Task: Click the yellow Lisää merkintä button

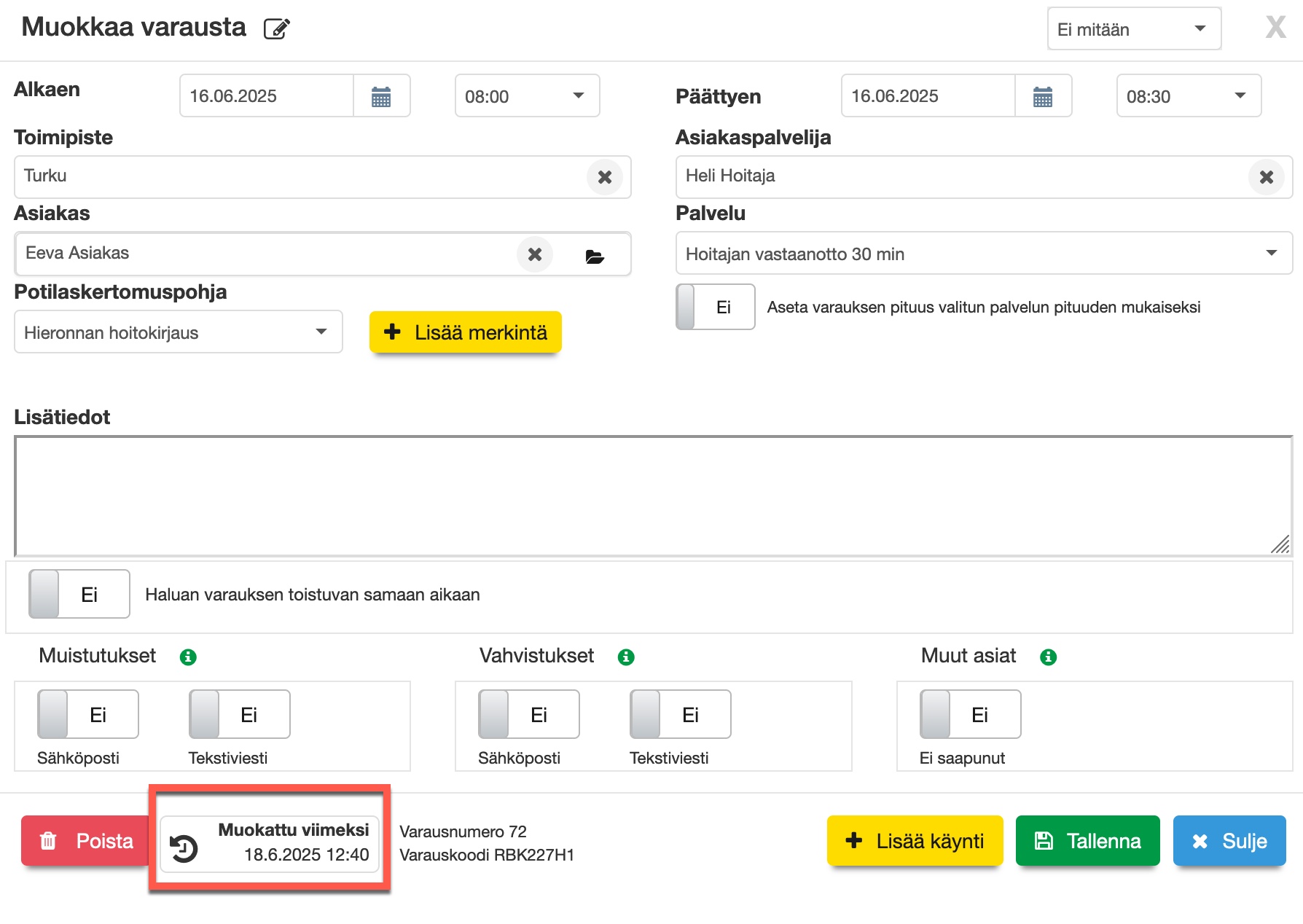Action: pyautogui.click(x=466, y=332)
